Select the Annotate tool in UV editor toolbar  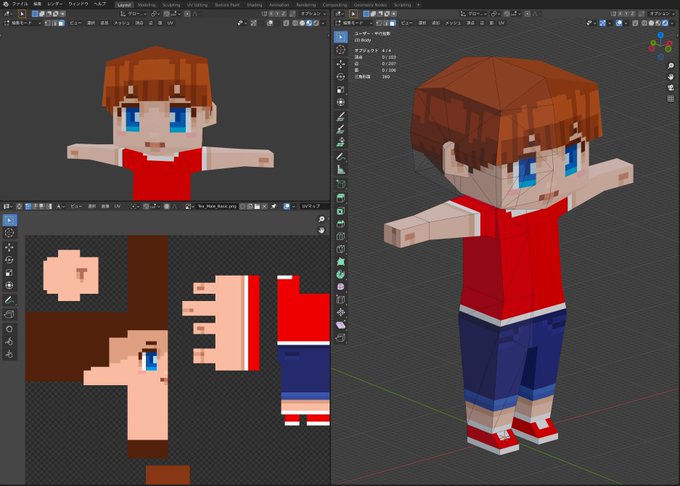(9, 300)
